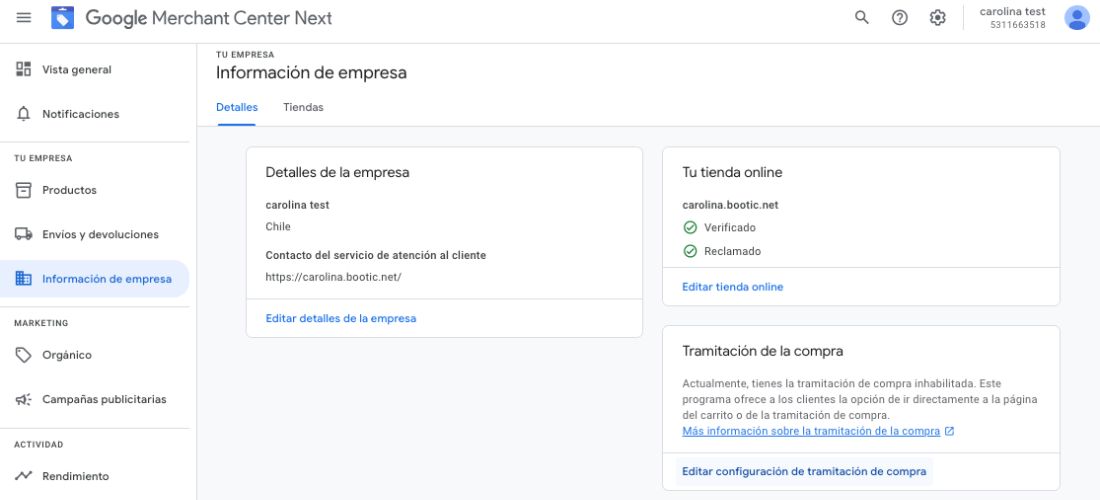Click the Detalles de la empresa heading
This screenshot has width=1100, height=500.
[337, 172]
